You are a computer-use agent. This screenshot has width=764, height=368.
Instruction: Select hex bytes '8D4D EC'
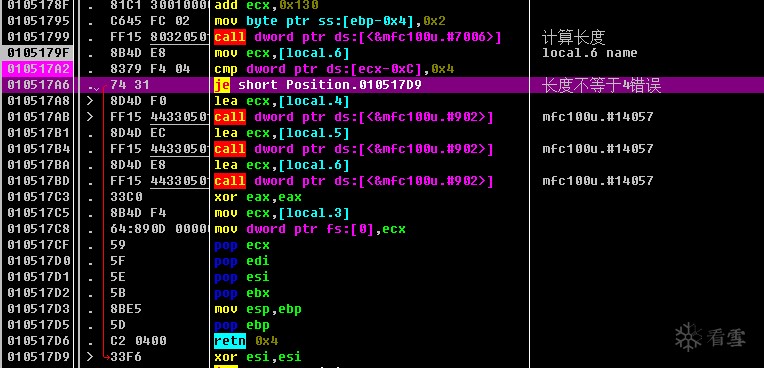point(138,133)
